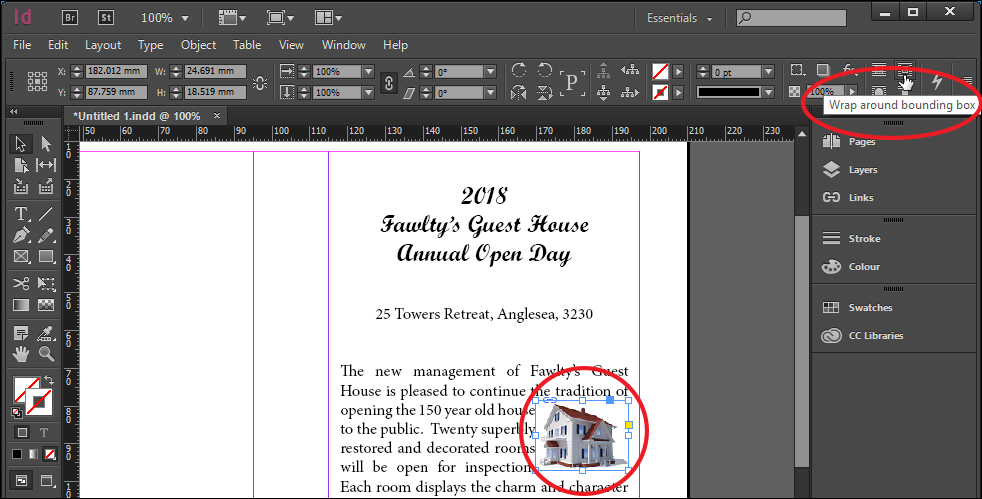This screenshot has height=499, width=982.
Task: Open the rotation angle dropdown
Action: point(490,71)
